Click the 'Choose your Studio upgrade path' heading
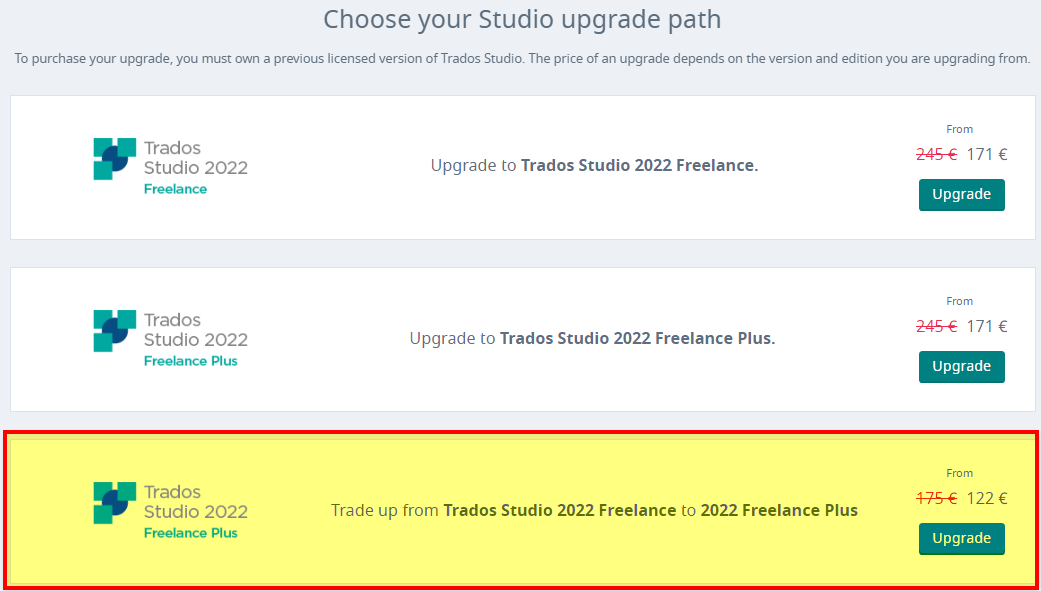 521,19
